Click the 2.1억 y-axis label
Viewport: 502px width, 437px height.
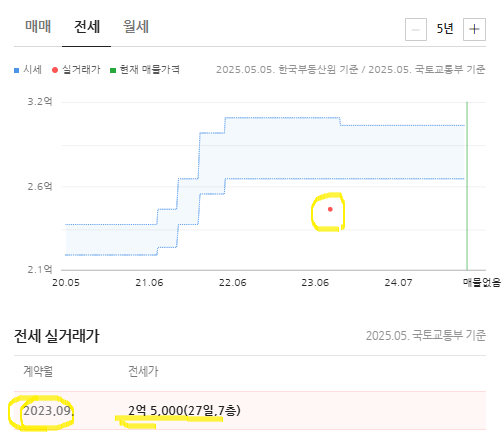(x=40, y=269)
